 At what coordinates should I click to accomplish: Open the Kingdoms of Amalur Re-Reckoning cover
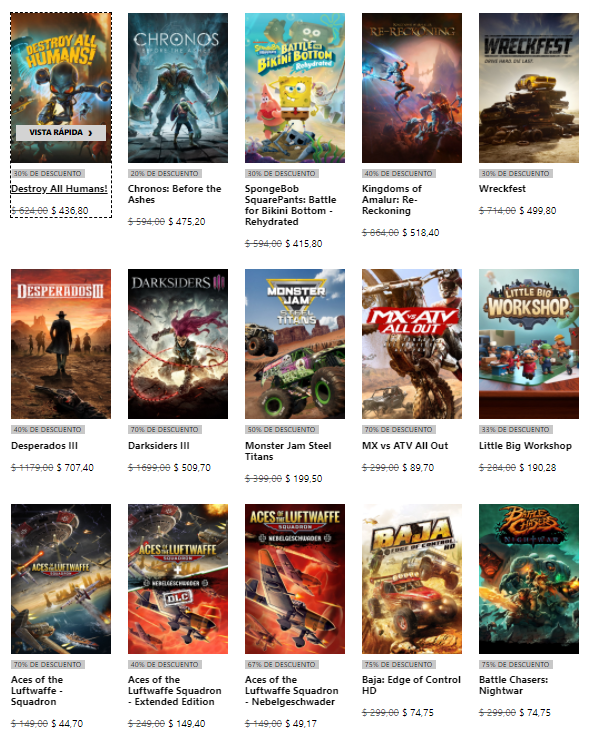click(x=412, y=88)
